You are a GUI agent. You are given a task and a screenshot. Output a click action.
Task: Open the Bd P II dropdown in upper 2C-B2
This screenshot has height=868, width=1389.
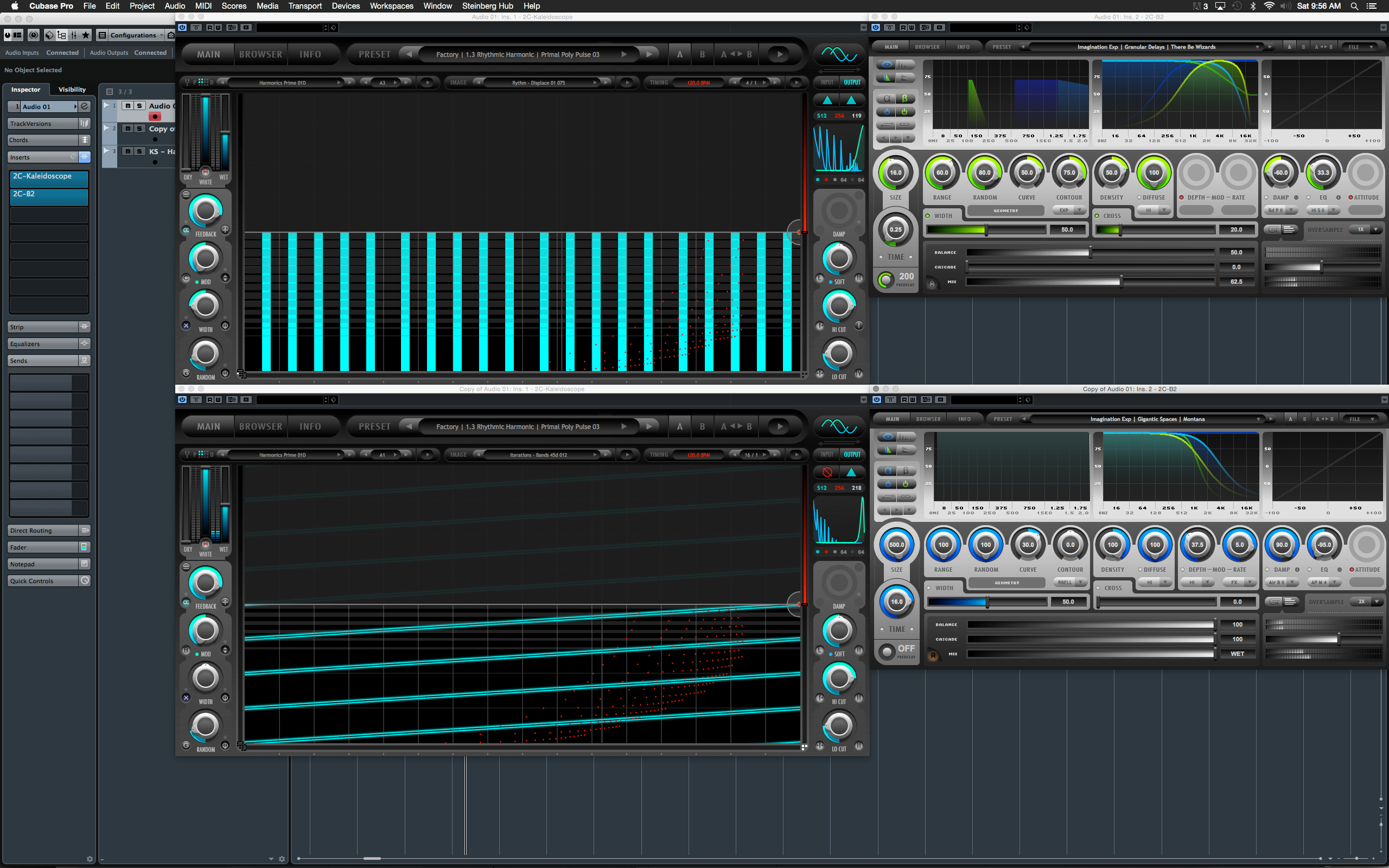point(1282,210)
